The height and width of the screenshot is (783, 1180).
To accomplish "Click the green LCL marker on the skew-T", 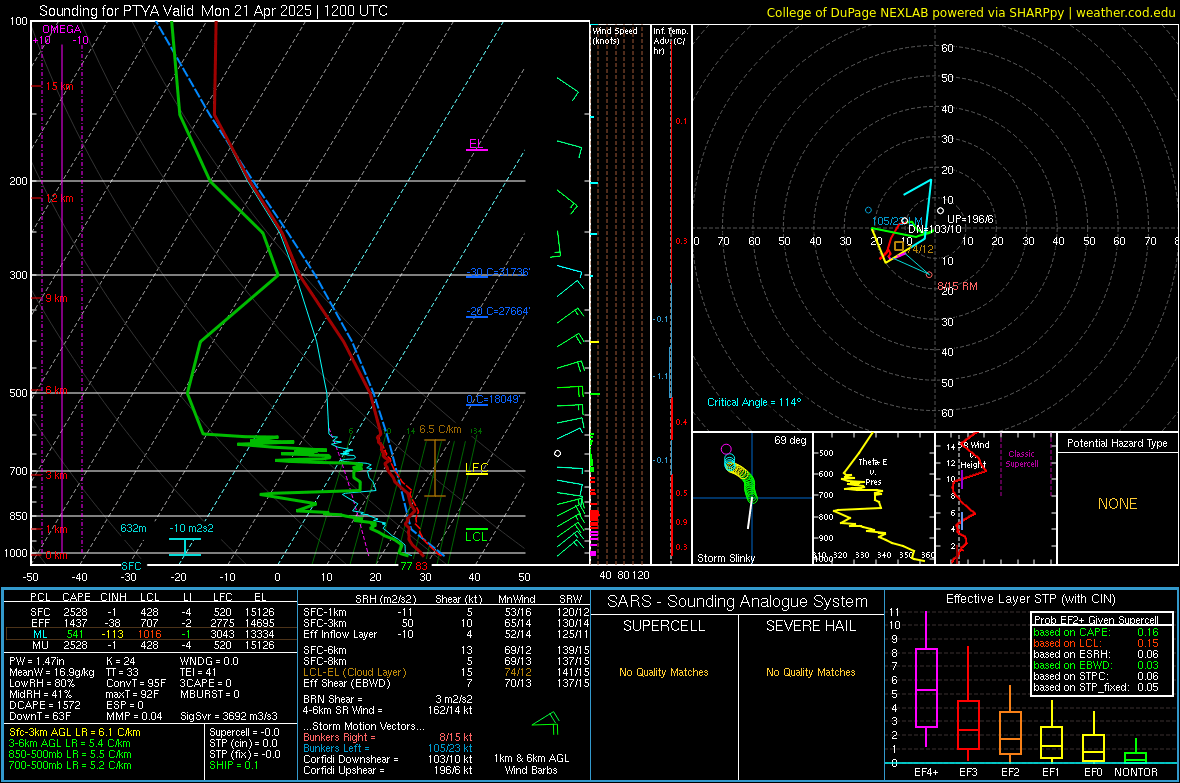I will pos(476,536).
